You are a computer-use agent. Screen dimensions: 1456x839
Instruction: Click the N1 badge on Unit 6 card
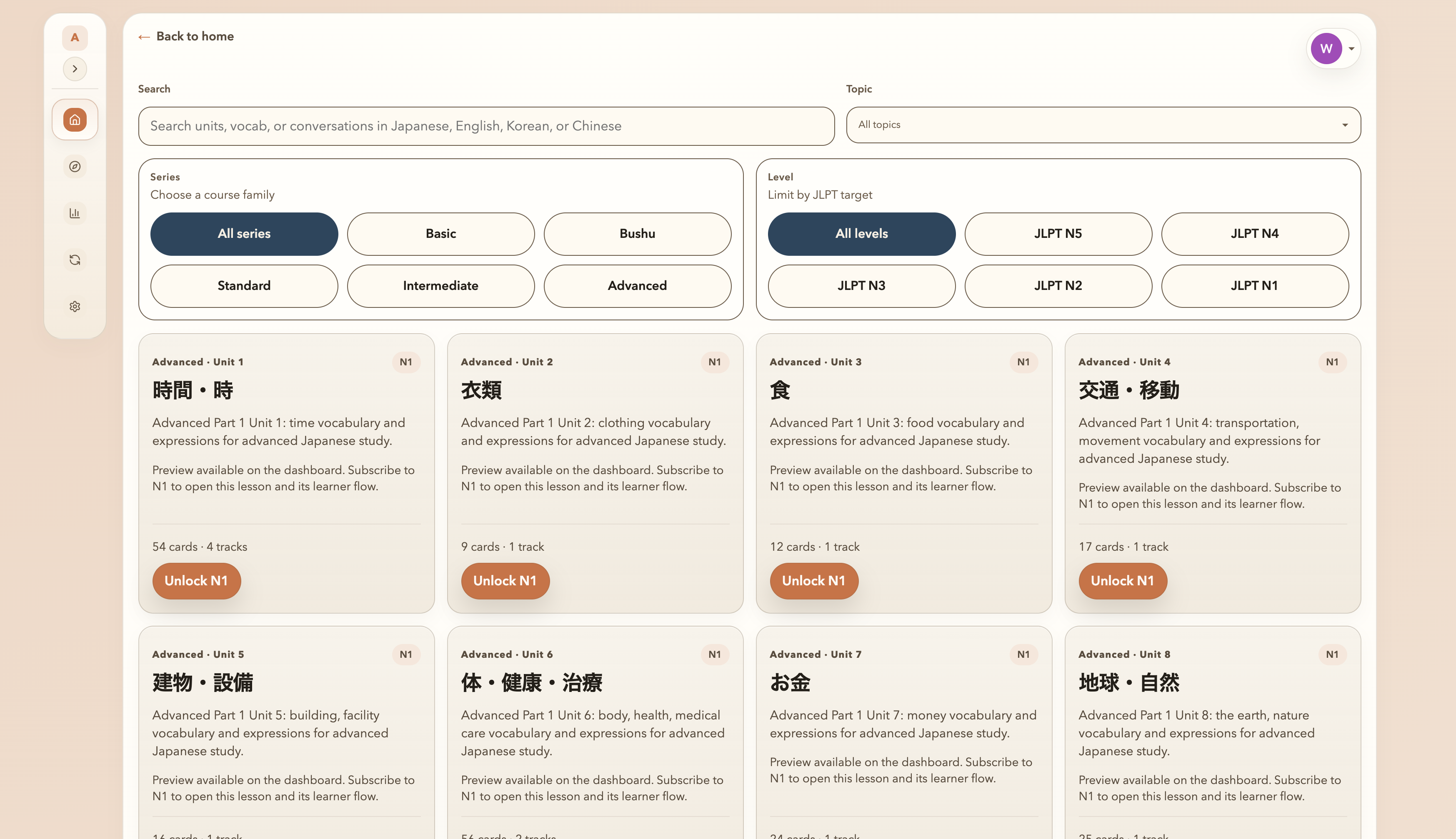tap(715, 654)
